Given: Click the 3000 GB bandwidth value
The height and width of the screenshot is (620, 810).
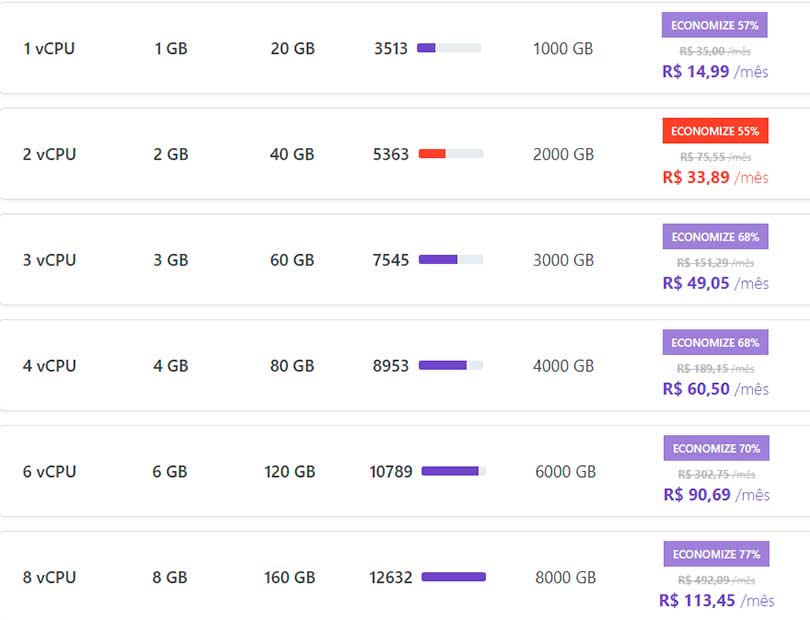Looking at the screenshot, I should click(563, 260).
